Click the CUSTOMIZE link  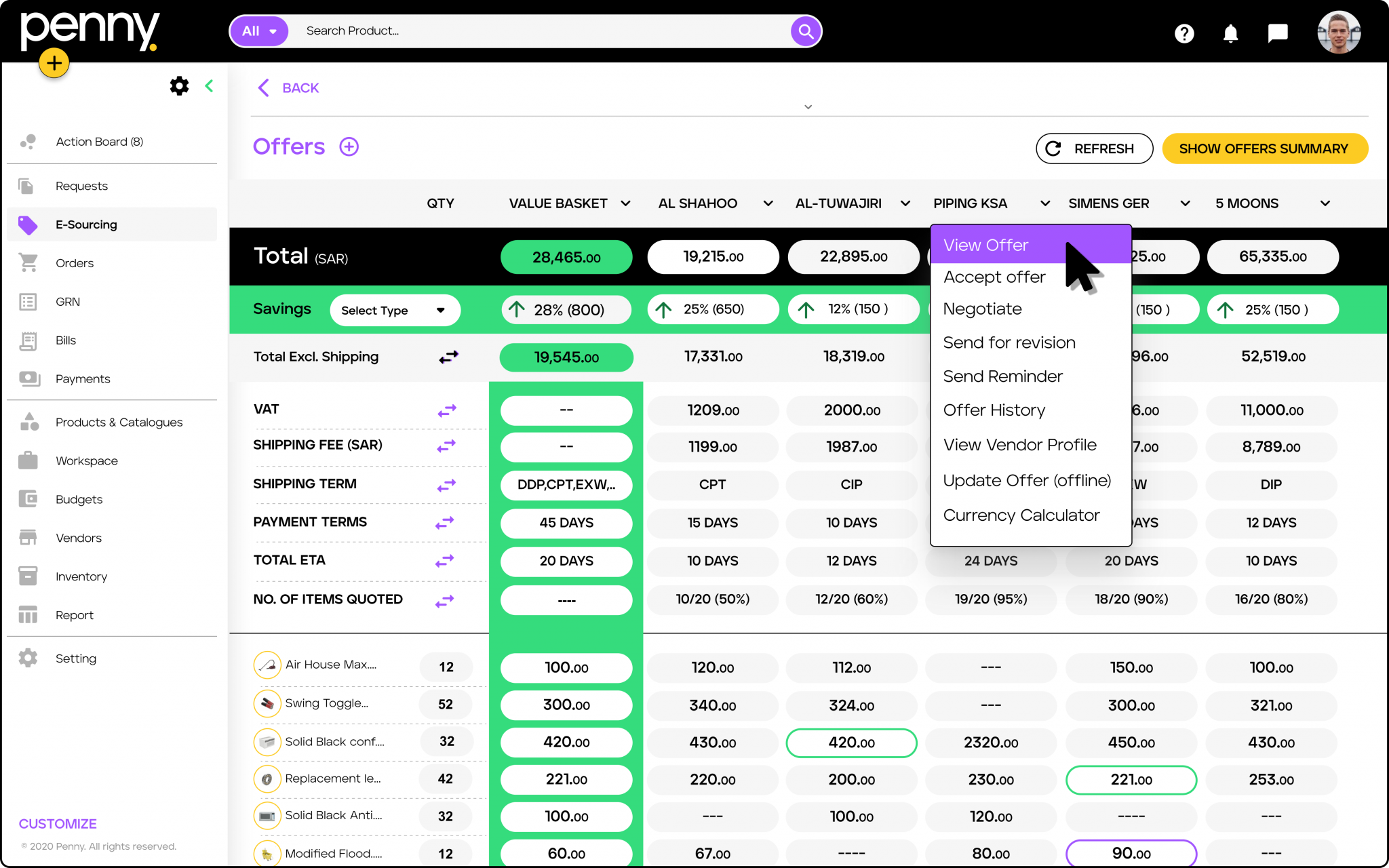click(58, 823)
